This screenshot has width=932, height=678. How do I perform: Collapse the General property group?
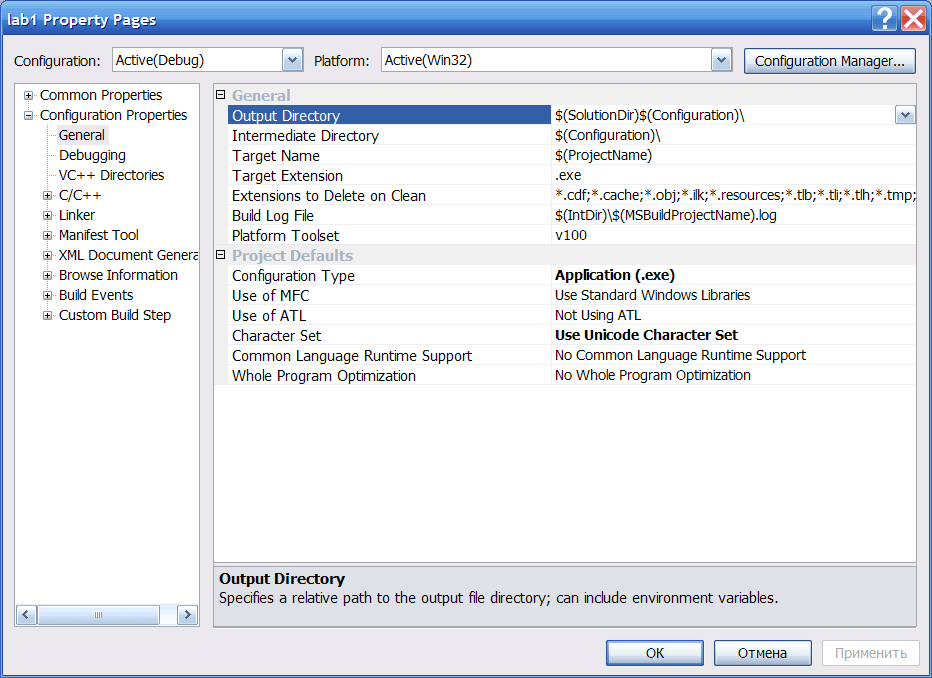[221, 94]
